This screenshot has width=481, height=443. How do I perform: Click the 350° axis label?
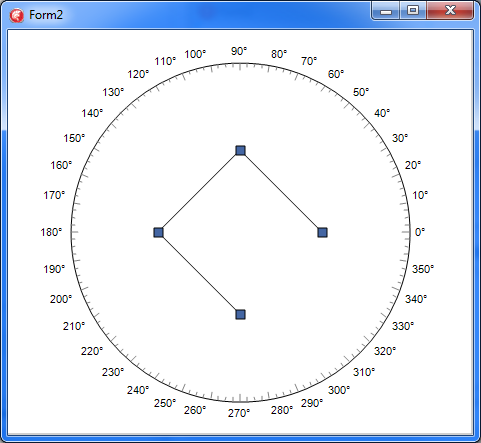pos(423,269)
